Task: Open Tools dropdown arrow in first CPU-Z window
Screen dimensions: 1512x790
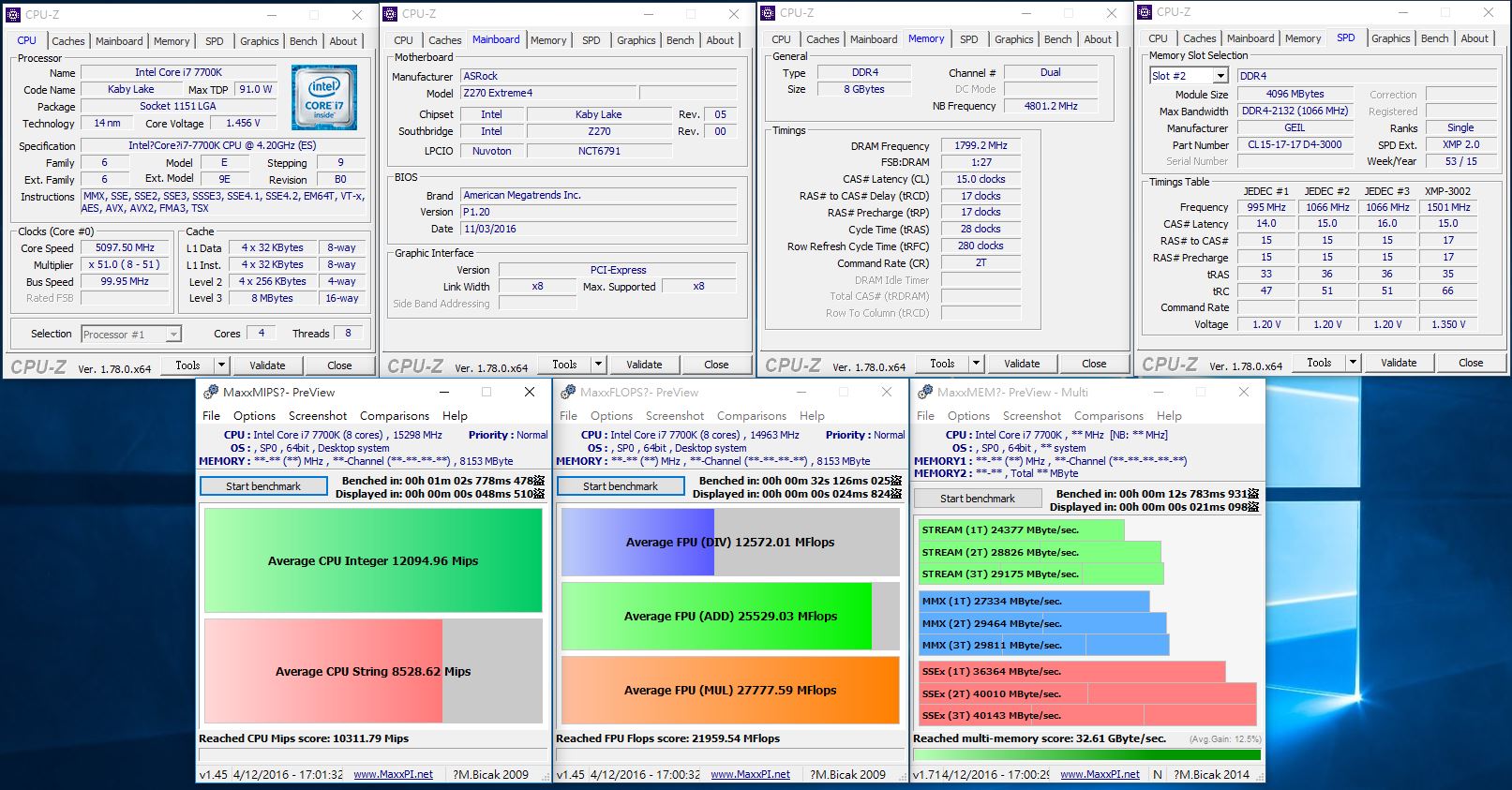Action: click(222, 365)
